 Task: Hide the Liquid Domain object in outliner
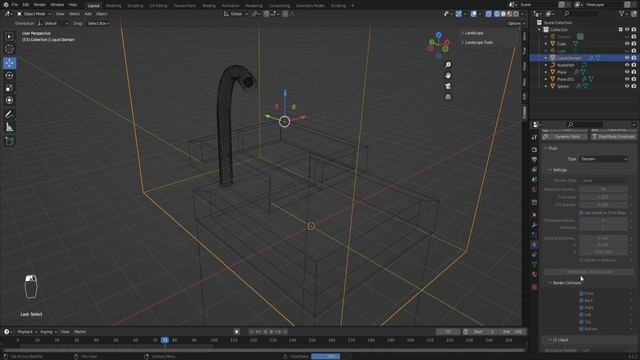click(x=627, y=58)
